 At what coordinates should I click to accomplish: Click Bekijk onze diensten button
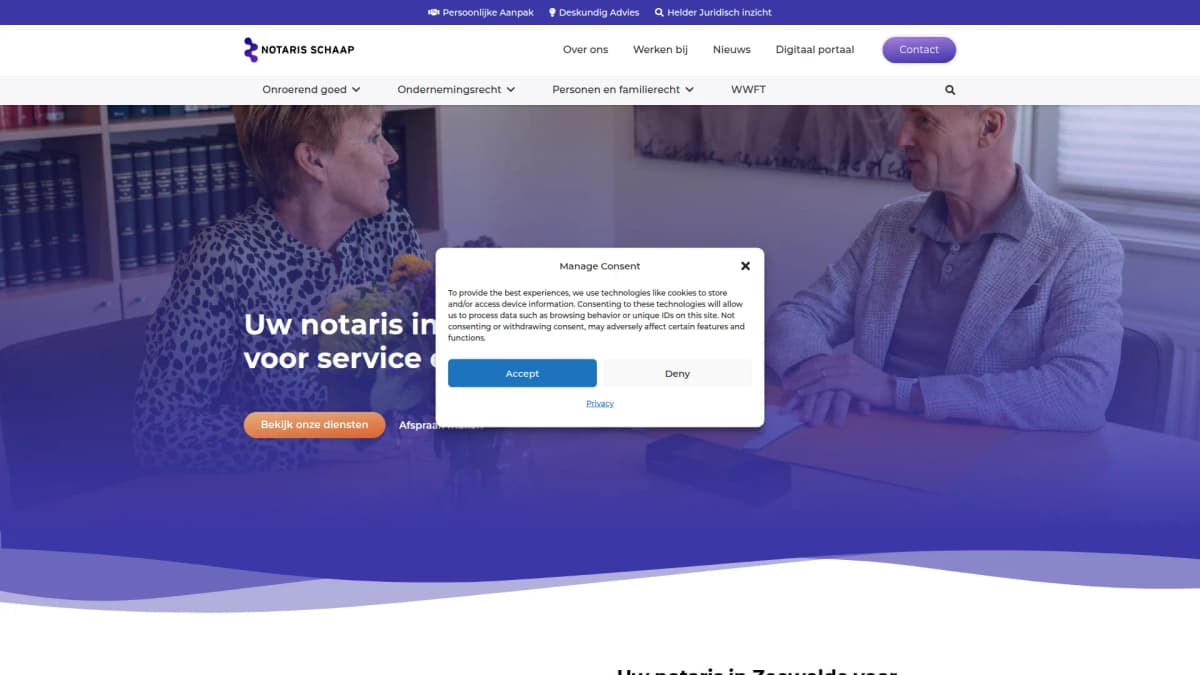point(314,425)
